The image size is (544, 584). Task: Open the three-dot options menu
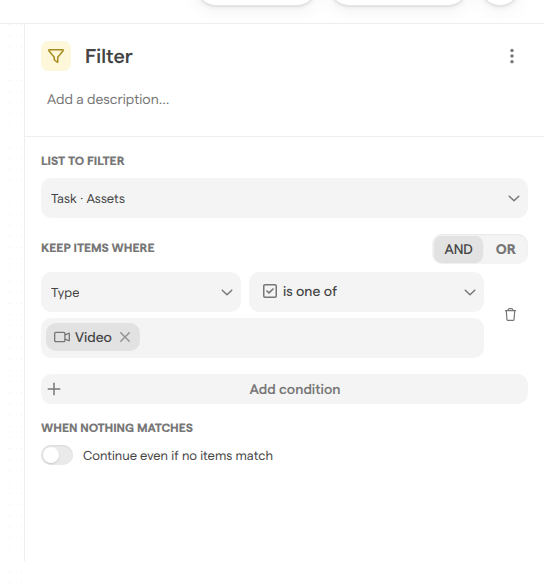click(x=512, y=56)
